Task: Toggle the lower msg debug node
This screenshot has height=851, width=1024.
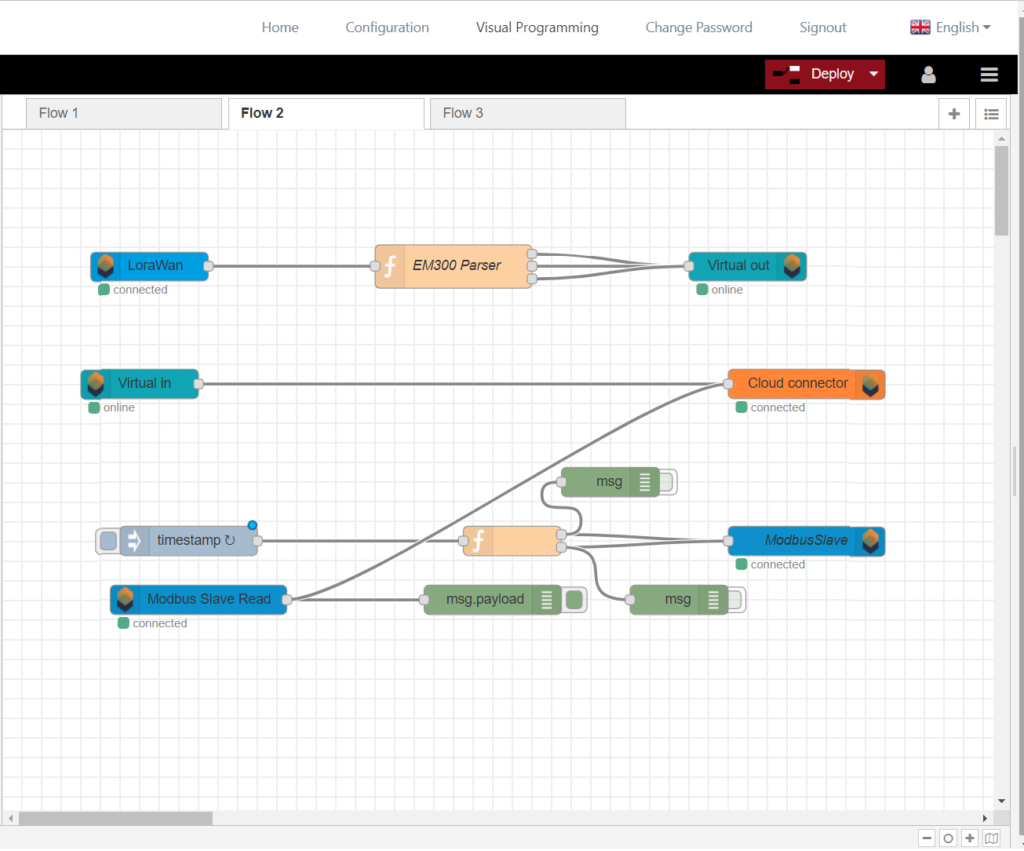Action: (736, 600)
